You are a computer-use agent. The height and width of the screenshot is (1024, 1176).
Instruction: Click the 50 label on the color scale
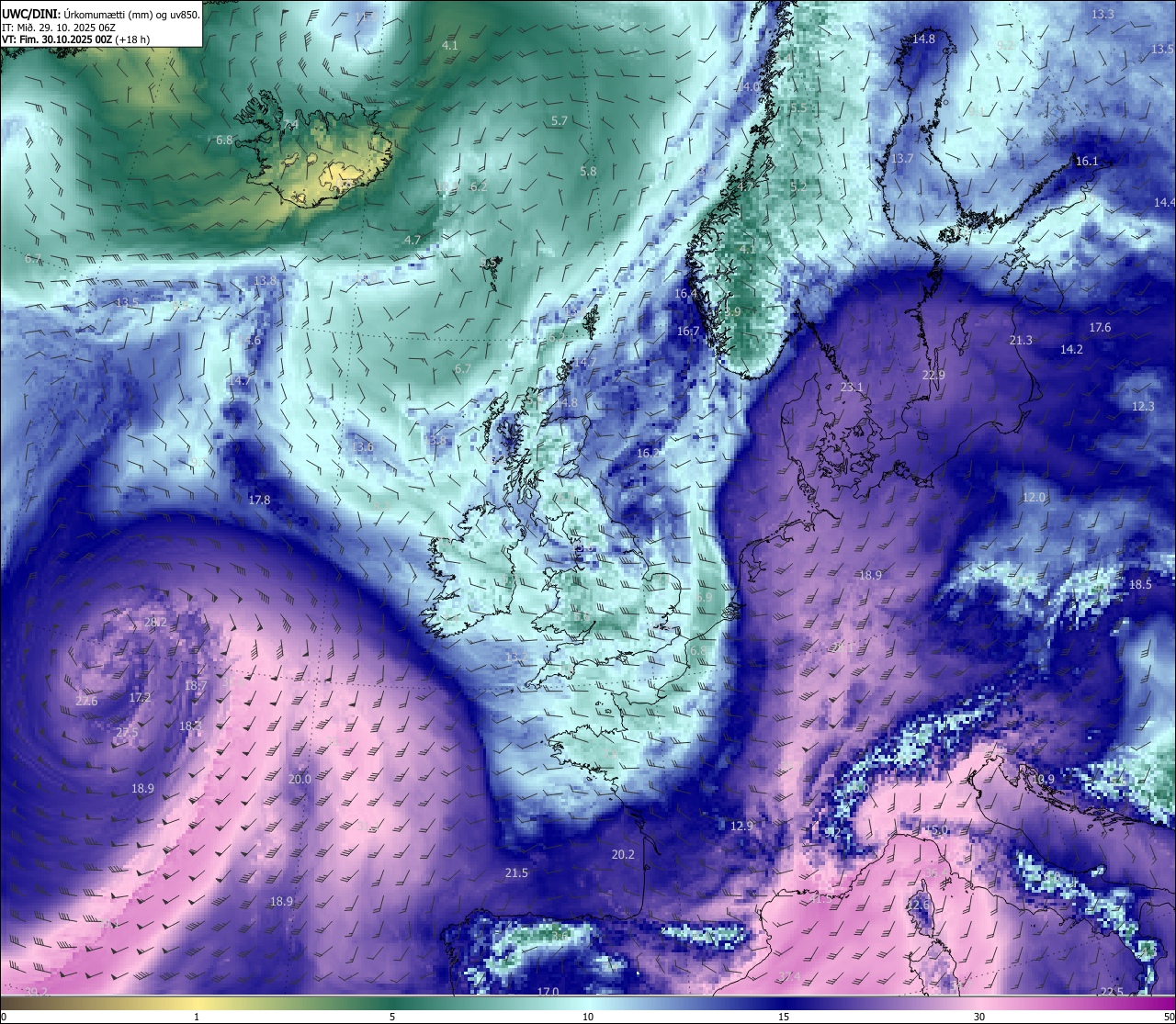pyautogui.click(x=1169, y=1017)
